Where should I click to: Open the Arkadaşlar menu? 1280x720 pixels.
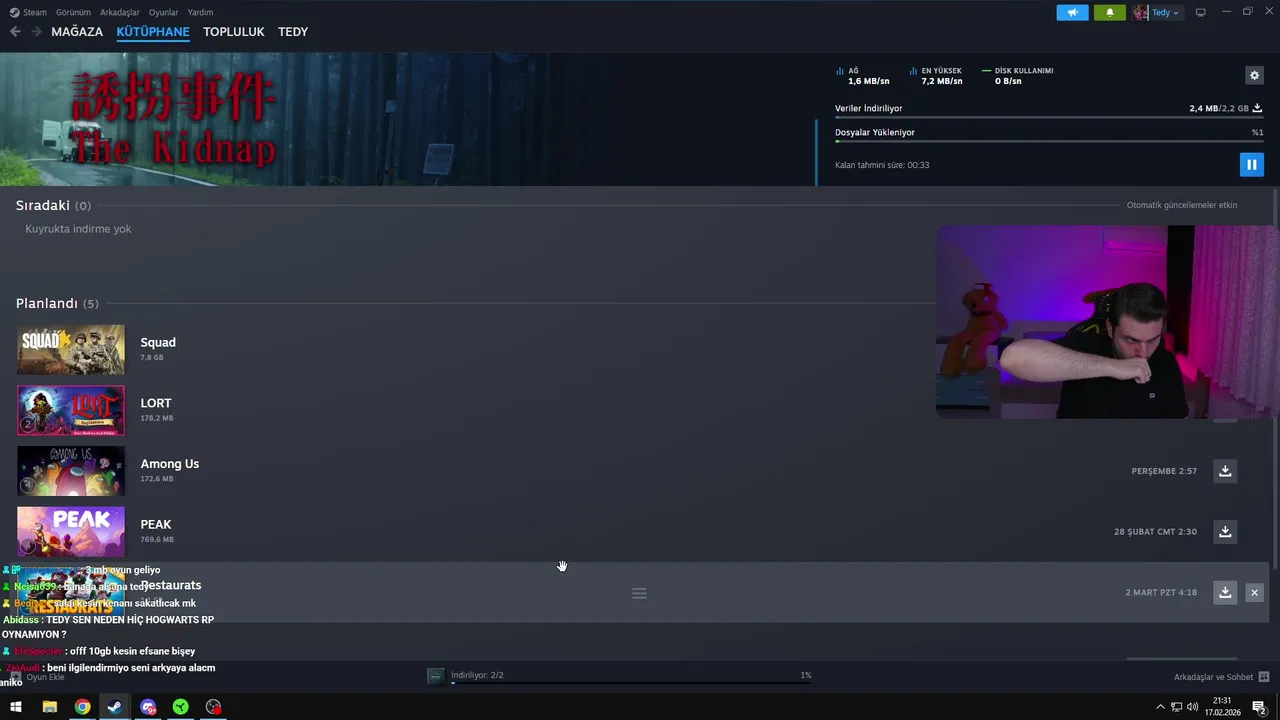point(120,12)
